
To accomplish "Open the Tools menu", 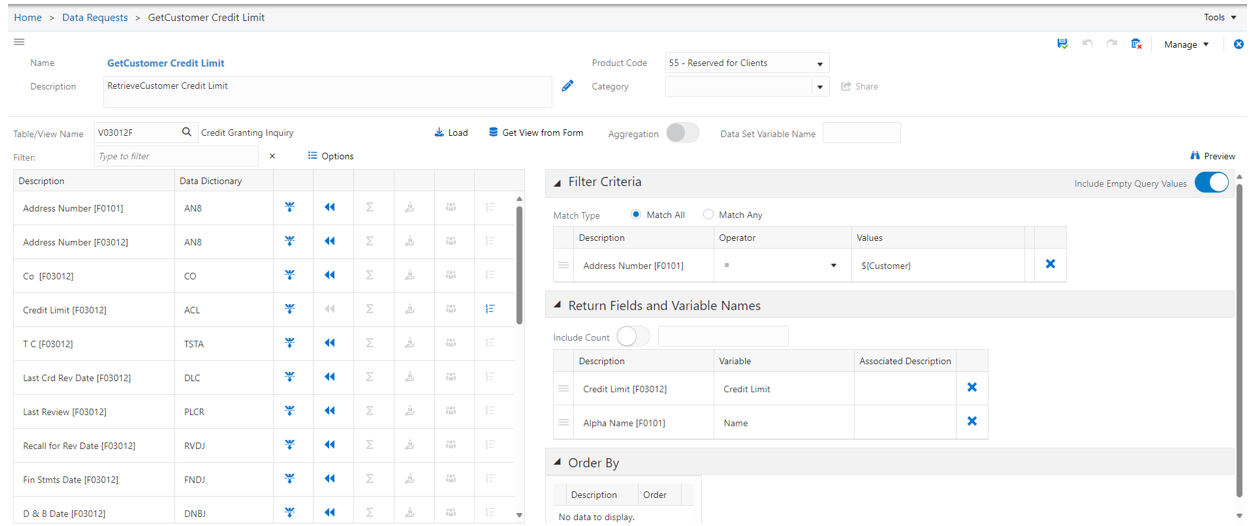I will pos(1220,17).
